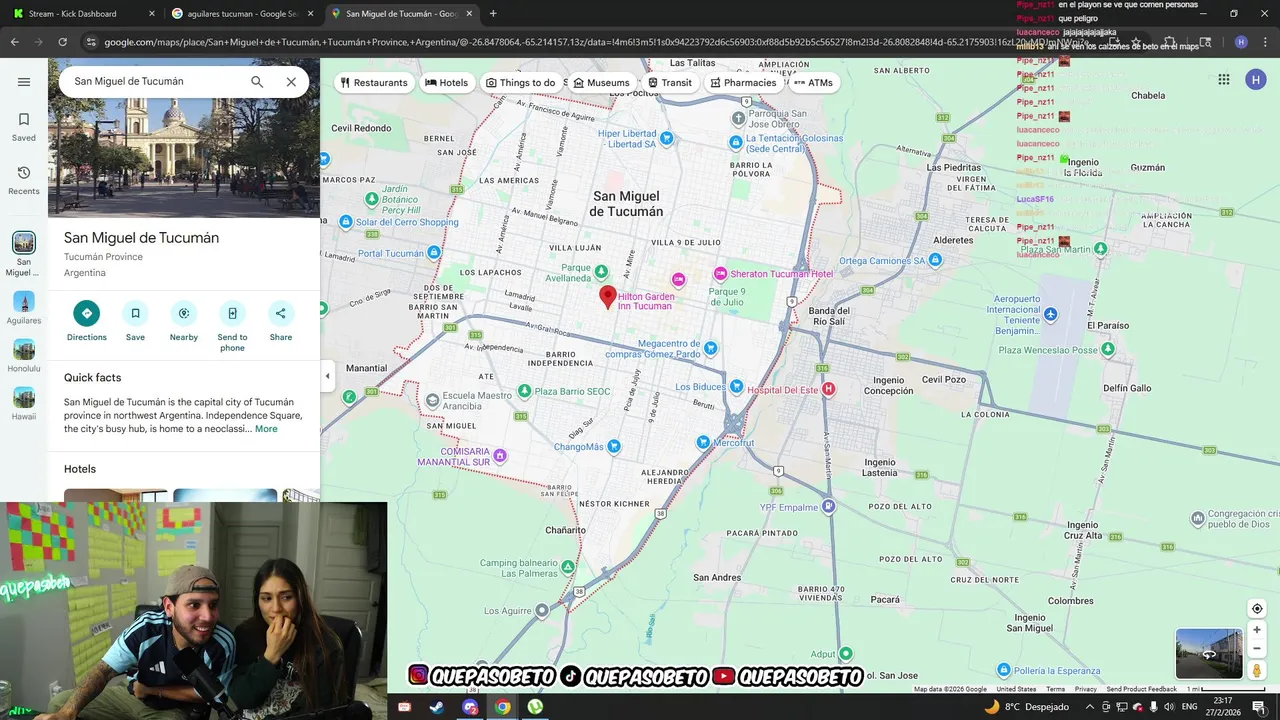The image size is (1280, 720).
Task: Click the Street View pegman icon
Action: [1257, 671]
